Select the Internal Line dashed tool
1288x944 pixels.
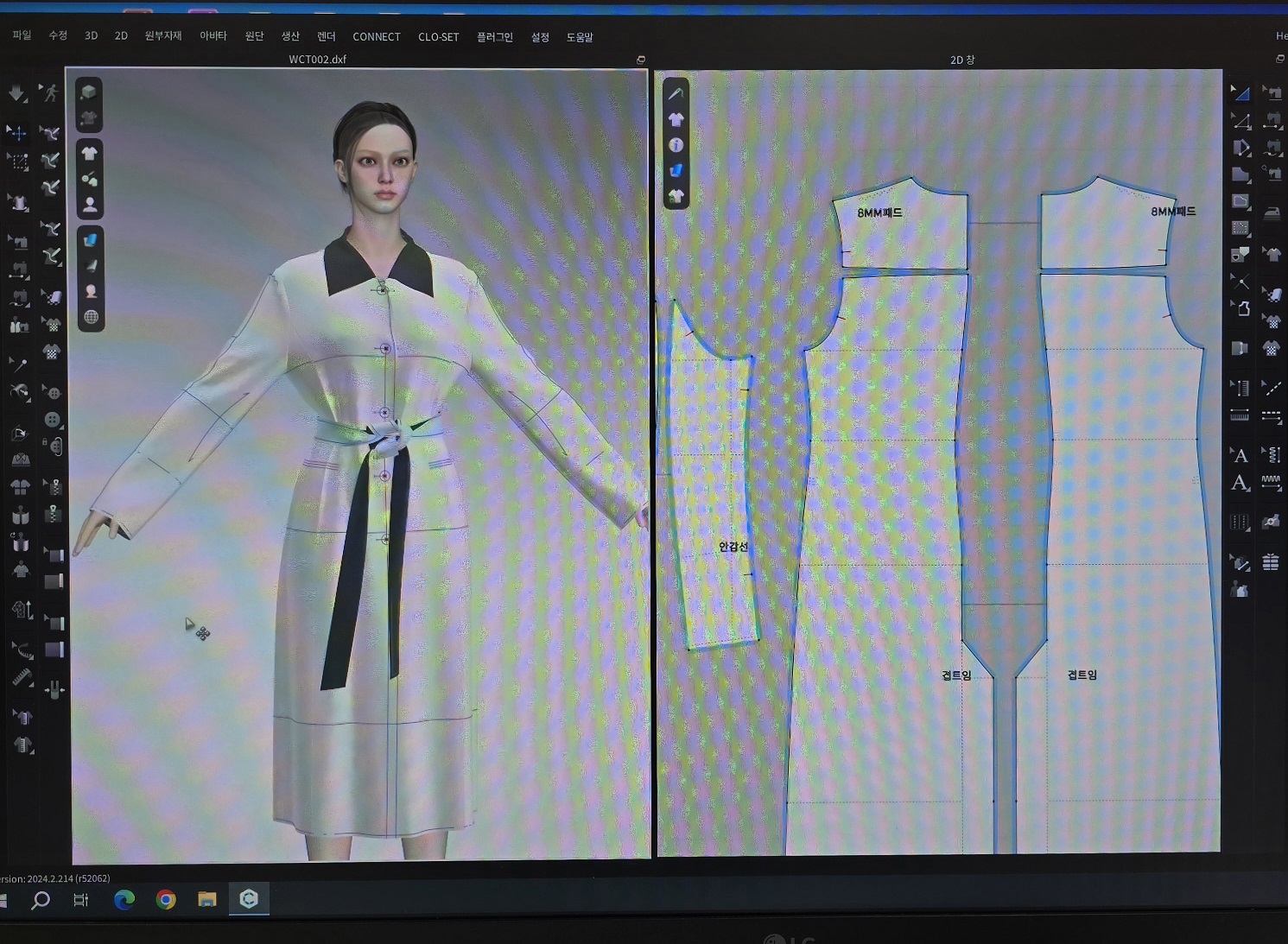point(1271,388)
